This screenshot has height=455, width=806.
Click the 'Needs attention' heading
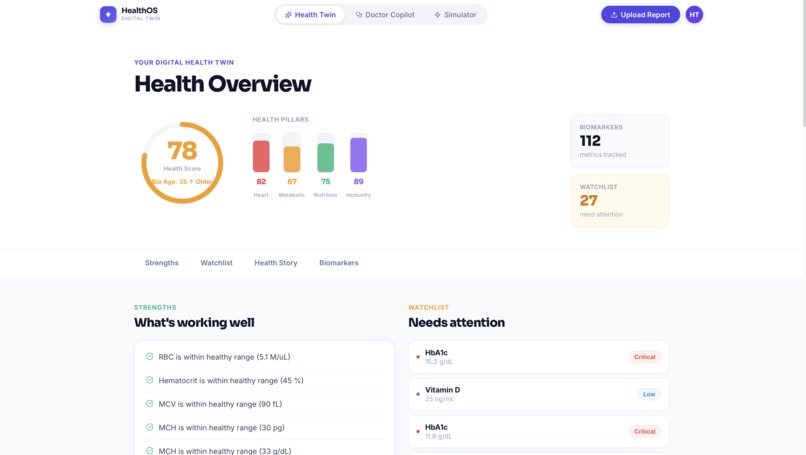(456, 322)
